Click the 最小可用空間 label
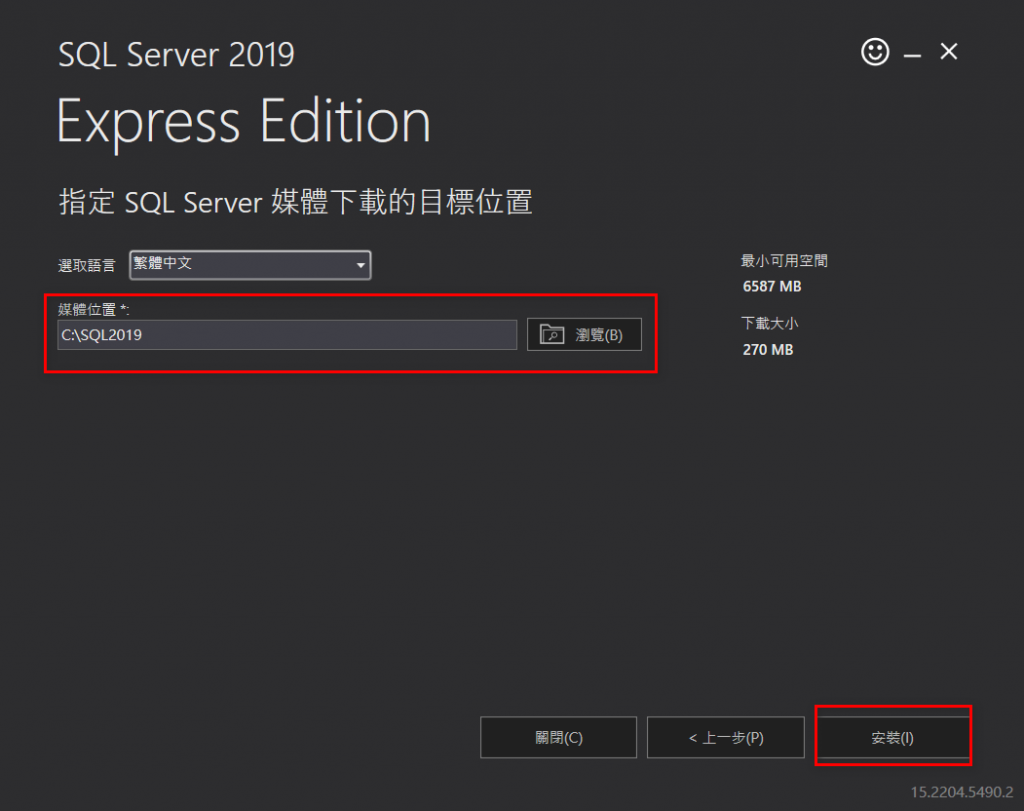The height and width of the screenshot is (811, 1024). click(x=784, y=261)
